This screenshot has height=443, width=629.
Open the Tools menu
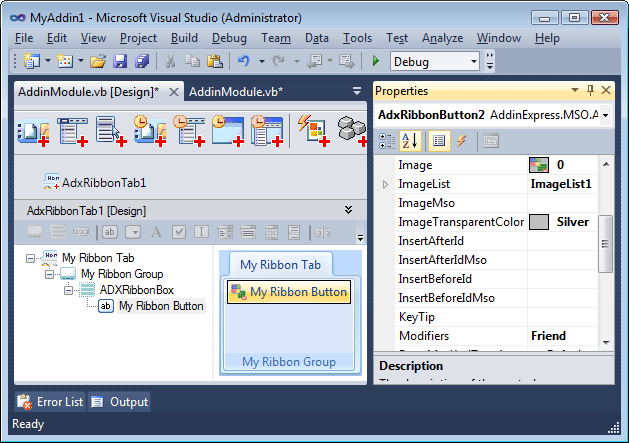(357, 38)
